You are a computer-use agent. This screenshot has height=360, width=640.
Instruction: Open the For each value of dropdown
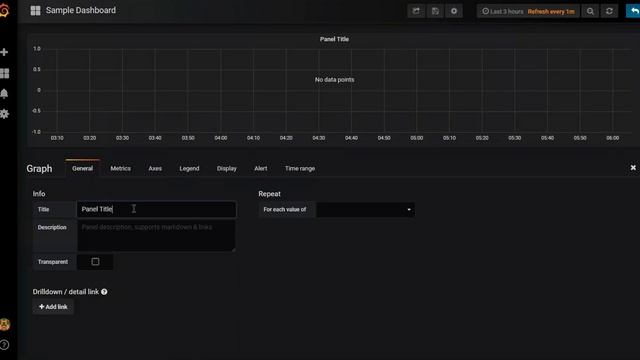[x=365, y=209]
